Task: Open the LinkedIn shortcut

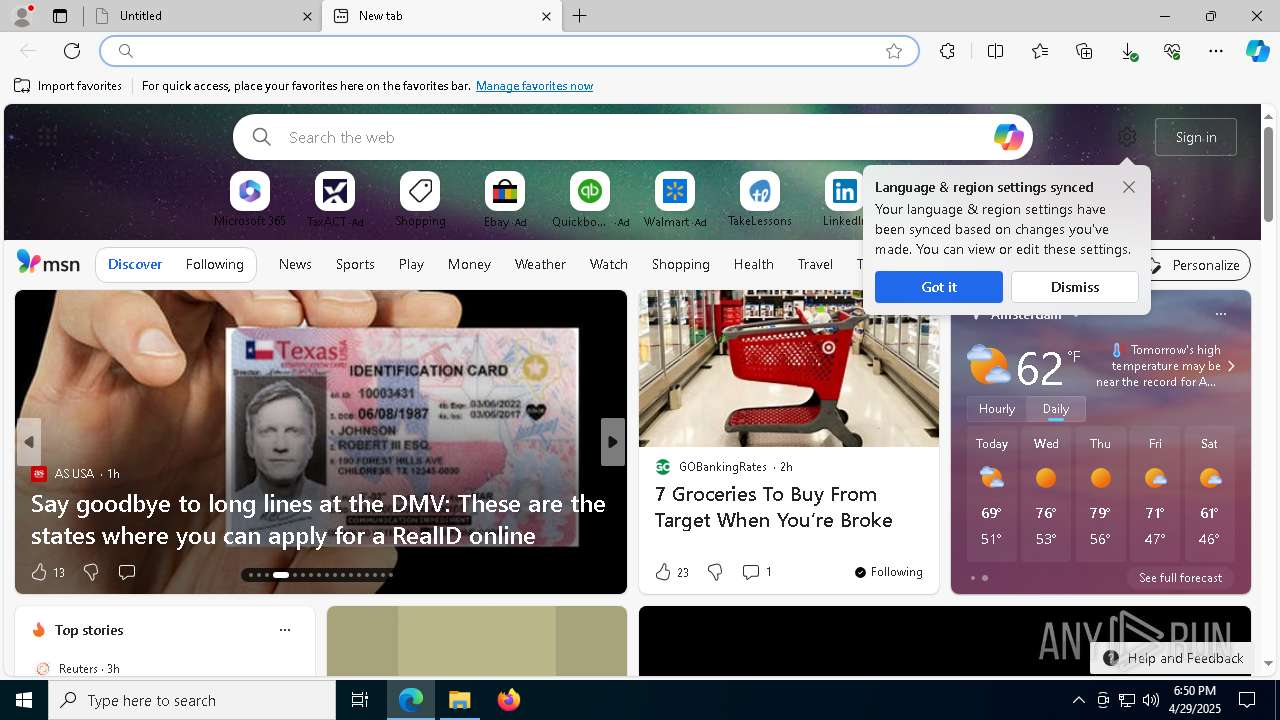Action: (844, 199)
